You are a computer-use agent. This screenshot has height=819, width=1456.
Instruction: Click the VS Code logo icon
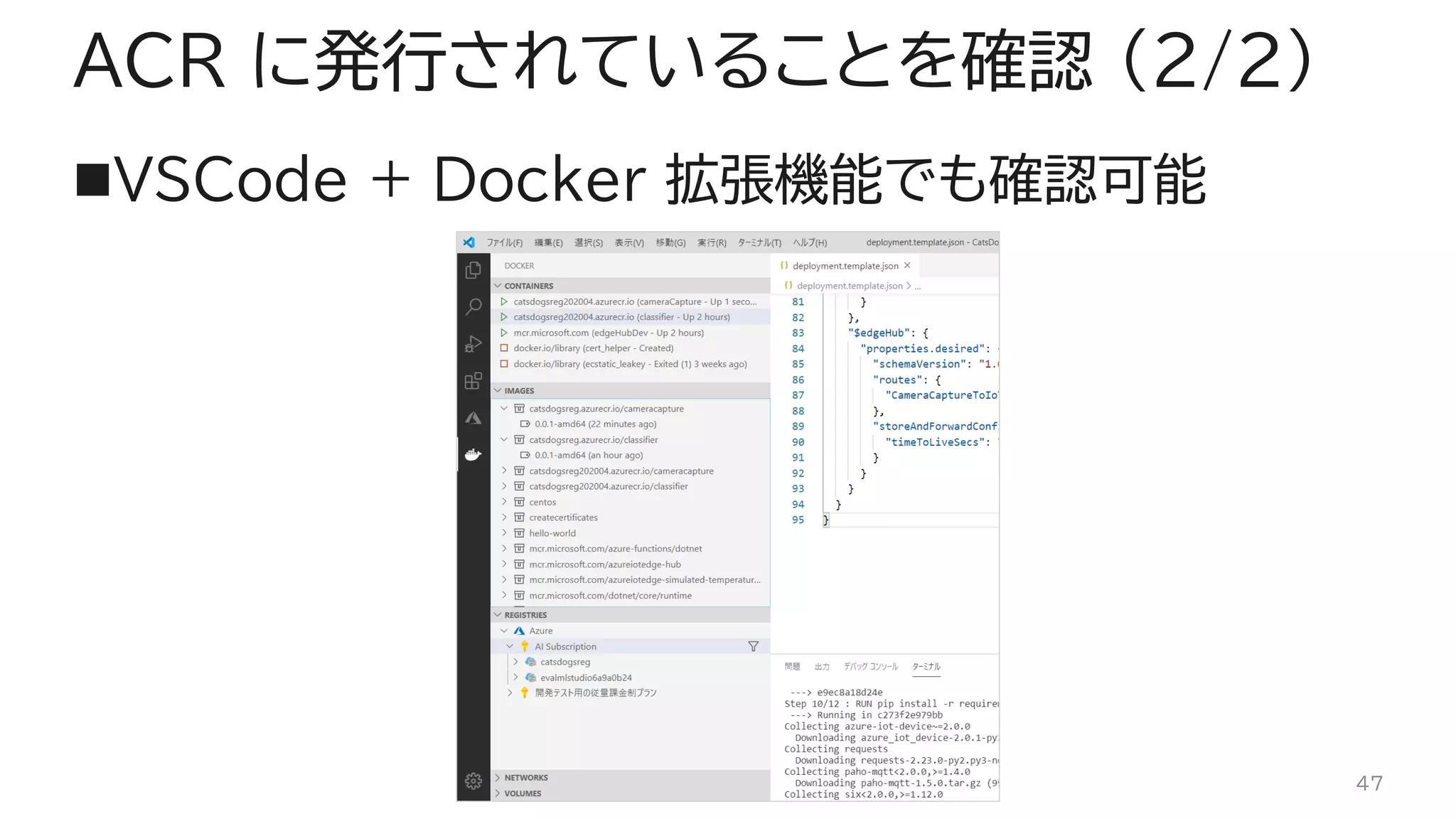pyautogui.click(x=469, y=242)
